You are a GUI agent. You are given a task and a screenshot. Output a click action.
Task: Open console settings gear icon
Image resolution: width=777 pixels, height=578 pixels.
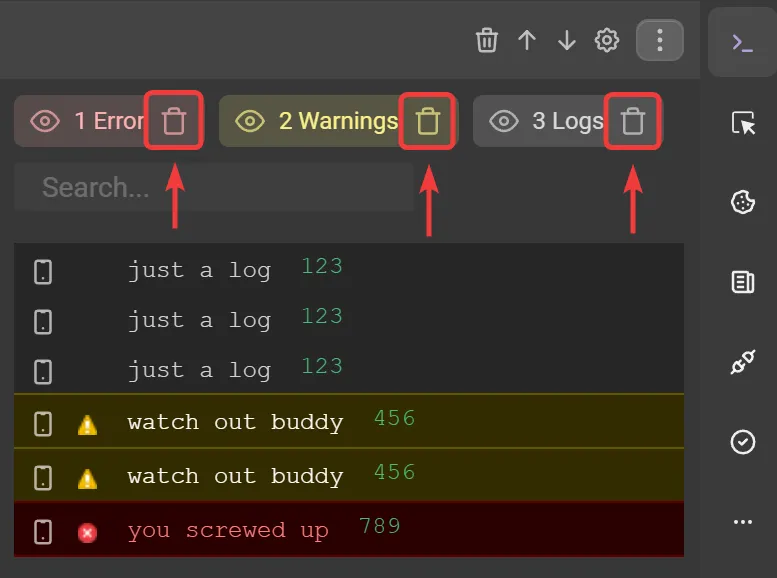coord(607,40)
